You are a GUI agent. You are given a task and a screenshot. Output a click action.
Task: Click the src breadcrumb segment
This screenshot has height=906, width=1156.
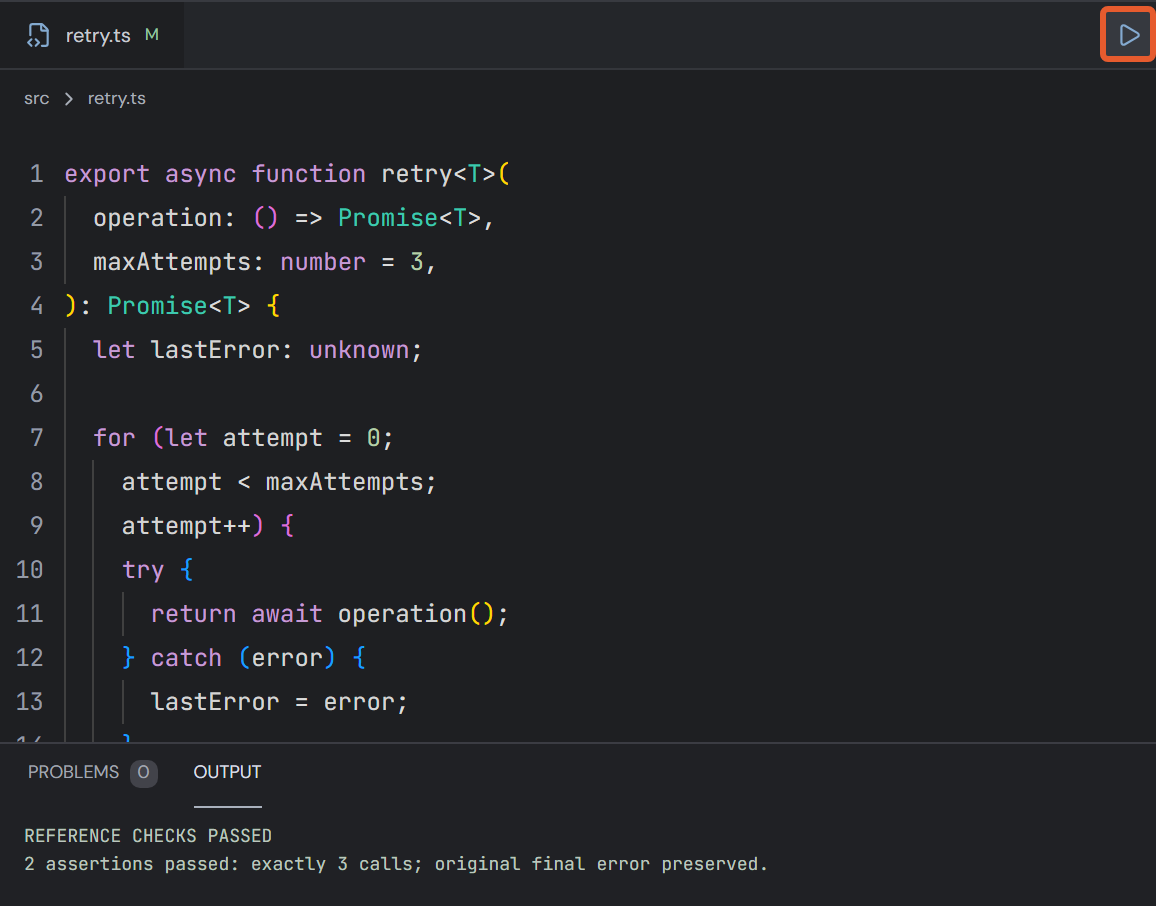pos(36,99)
